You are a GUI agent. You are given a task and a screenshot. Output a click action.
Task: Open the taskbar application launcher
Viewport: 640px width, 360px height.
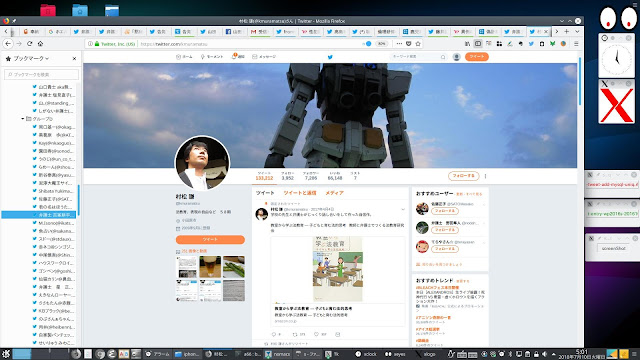coord(6,354)
